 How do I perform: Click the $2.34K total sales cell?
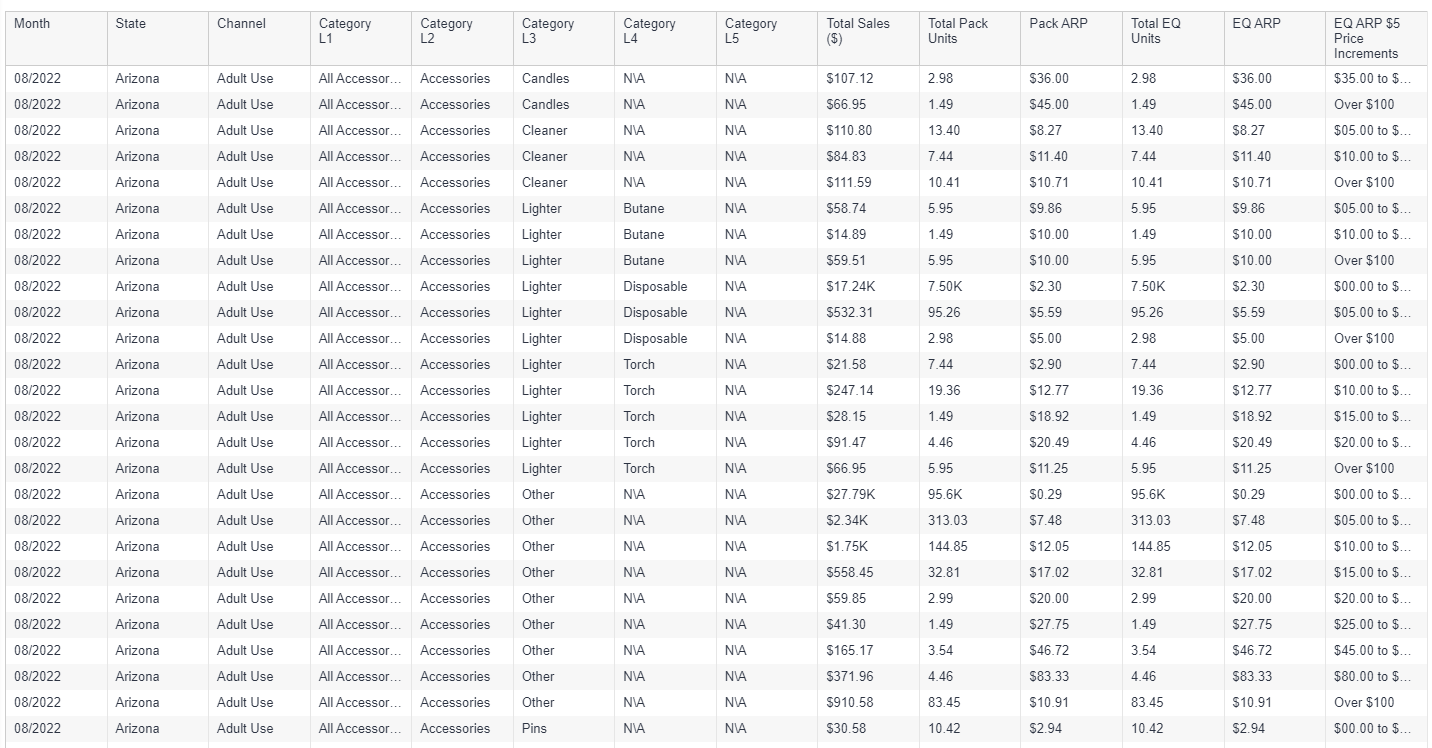846,520
